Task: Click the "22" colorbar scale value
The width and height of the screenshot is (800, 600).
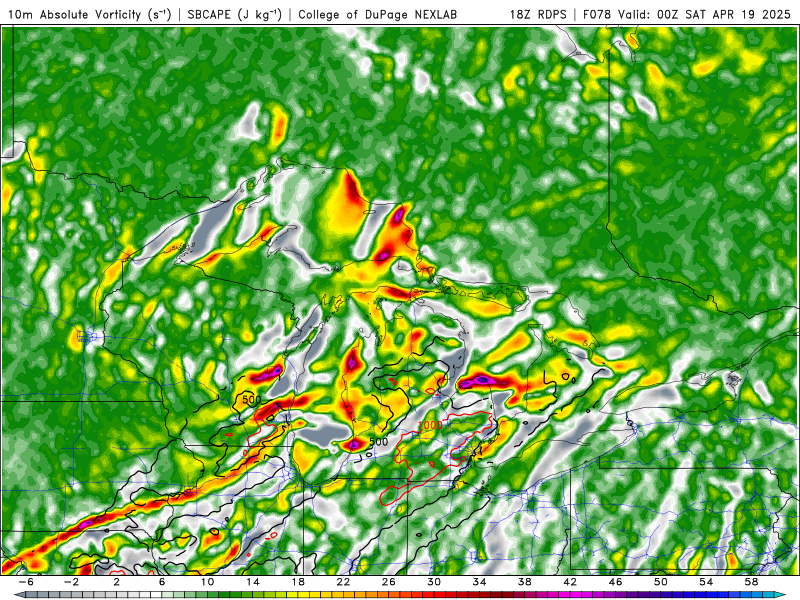Action: (x=343, y=582)
